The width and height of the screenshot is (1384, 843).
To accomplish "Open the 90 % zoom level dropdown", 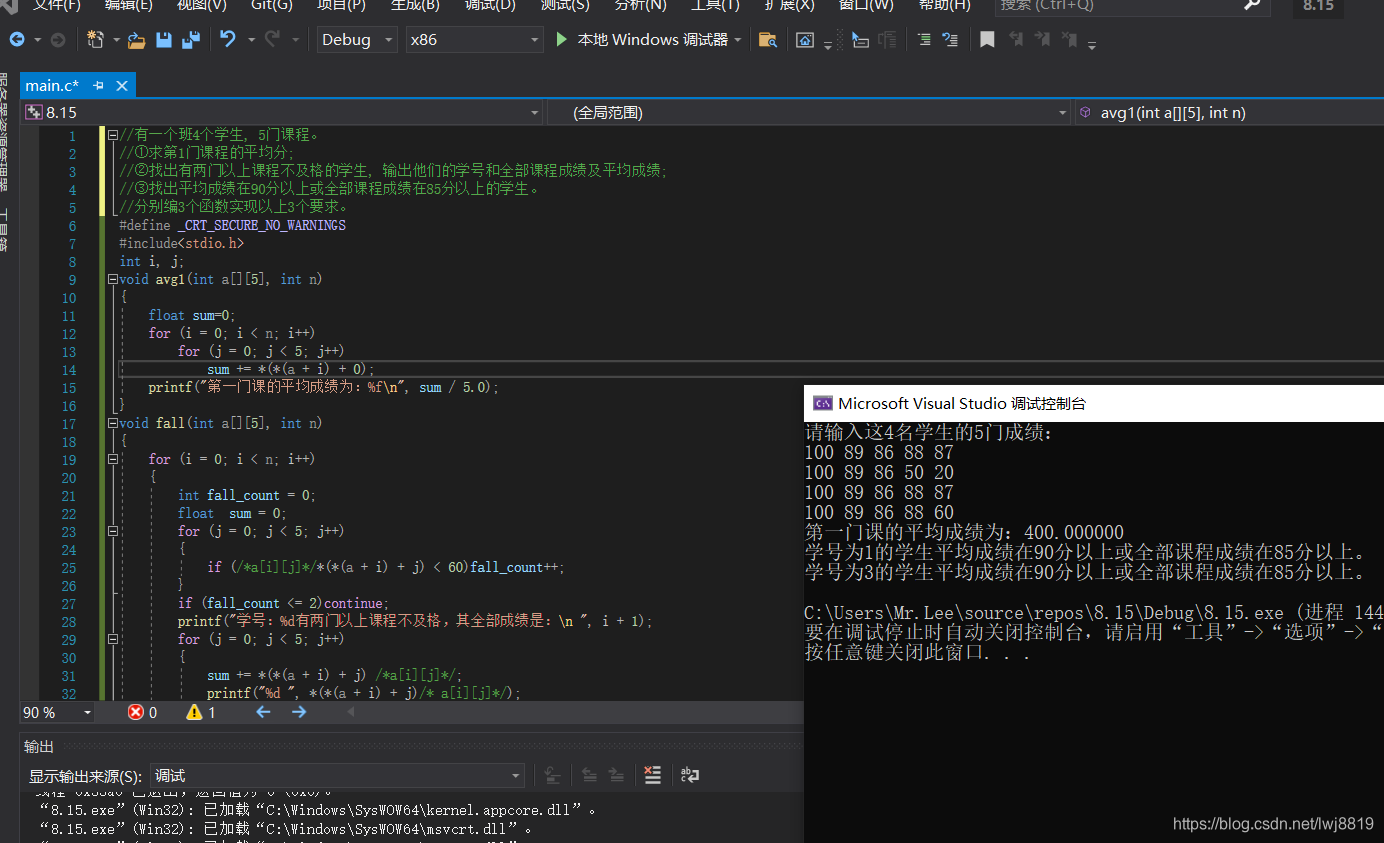I will point(58,712).
